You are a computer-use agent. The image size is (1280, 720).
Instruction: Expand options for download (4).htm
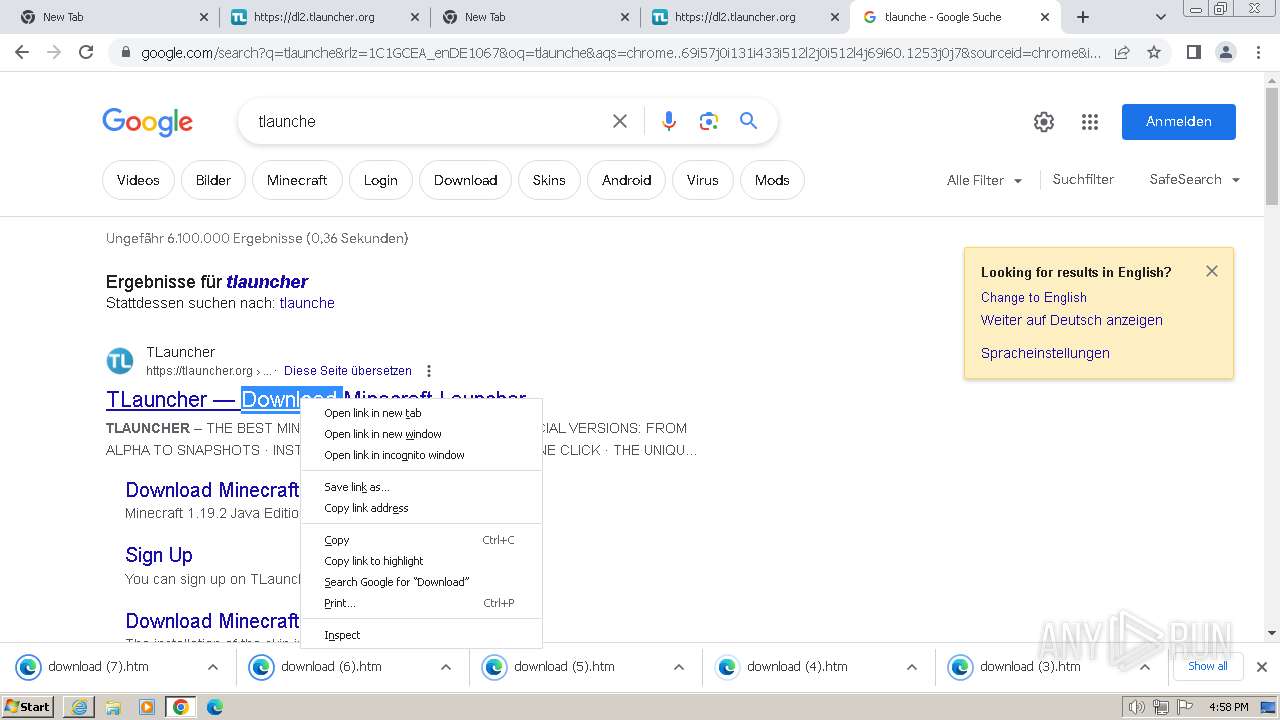(x=912, y=667)
